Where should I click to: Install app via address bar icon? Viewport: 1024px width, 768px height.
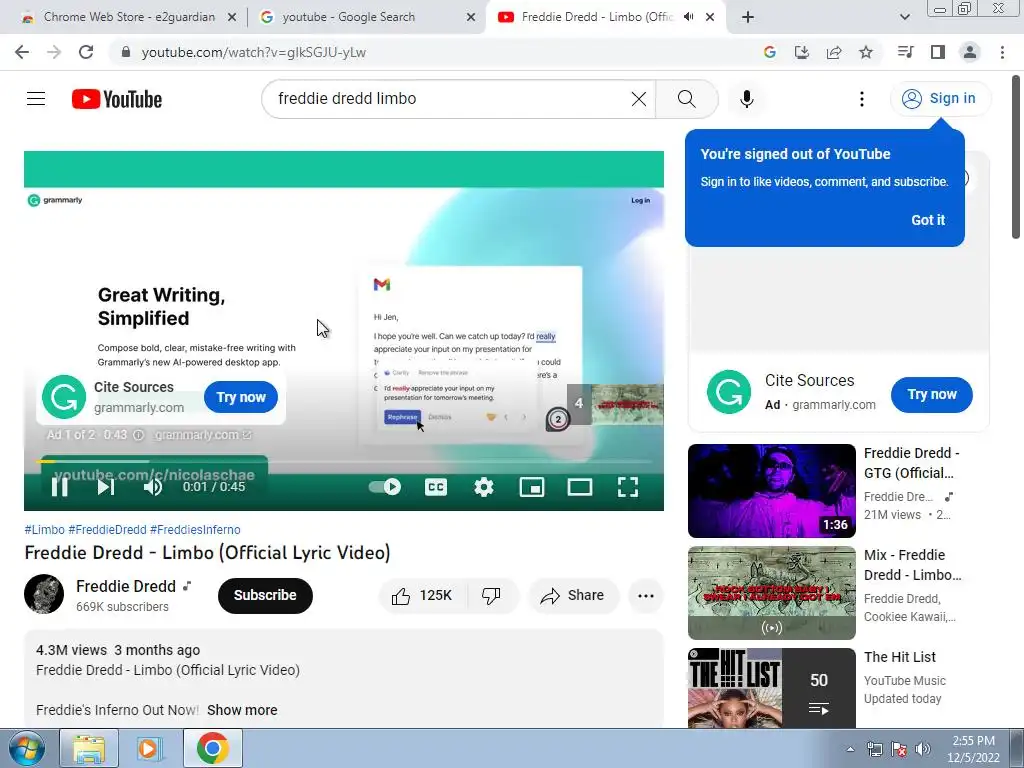[x=801, y=52]
